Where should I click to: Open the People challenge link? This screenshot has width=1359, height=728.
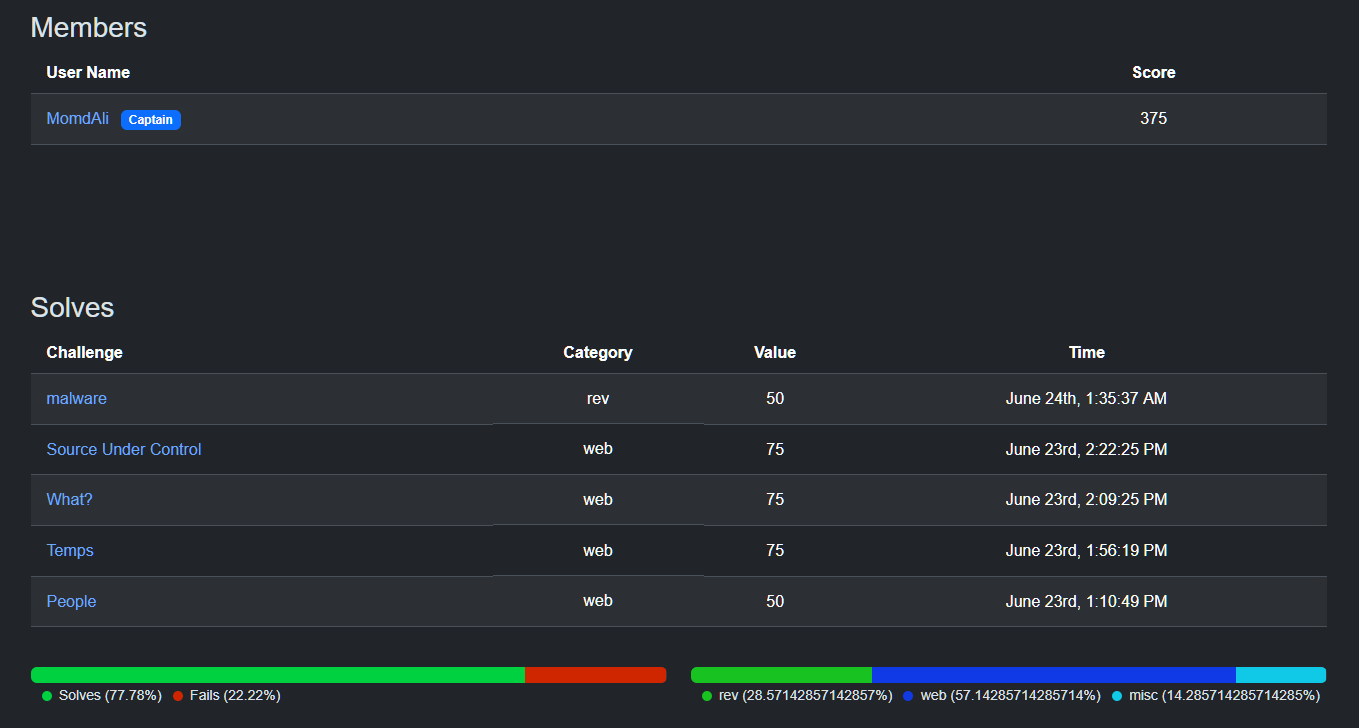[72, 602]
